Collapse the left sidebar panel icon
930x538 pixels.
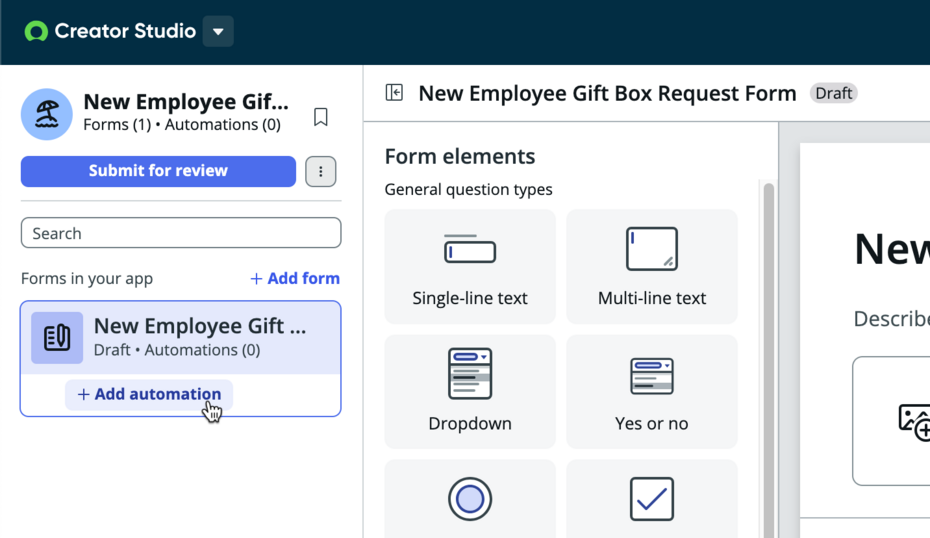[394, 93]
